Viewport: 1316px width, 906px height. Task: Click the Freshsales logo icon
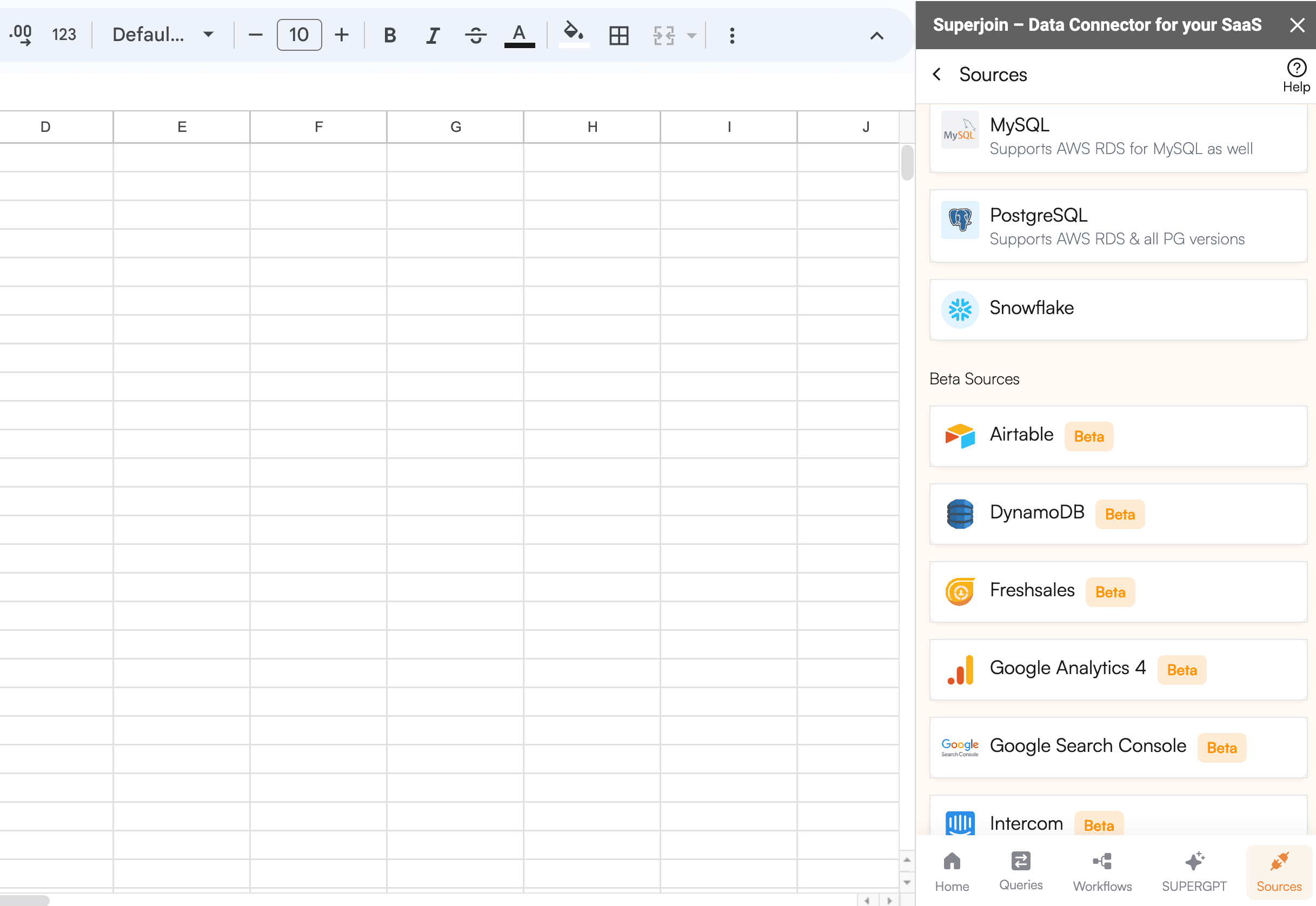pyautogui.click(x=960, y=591)
